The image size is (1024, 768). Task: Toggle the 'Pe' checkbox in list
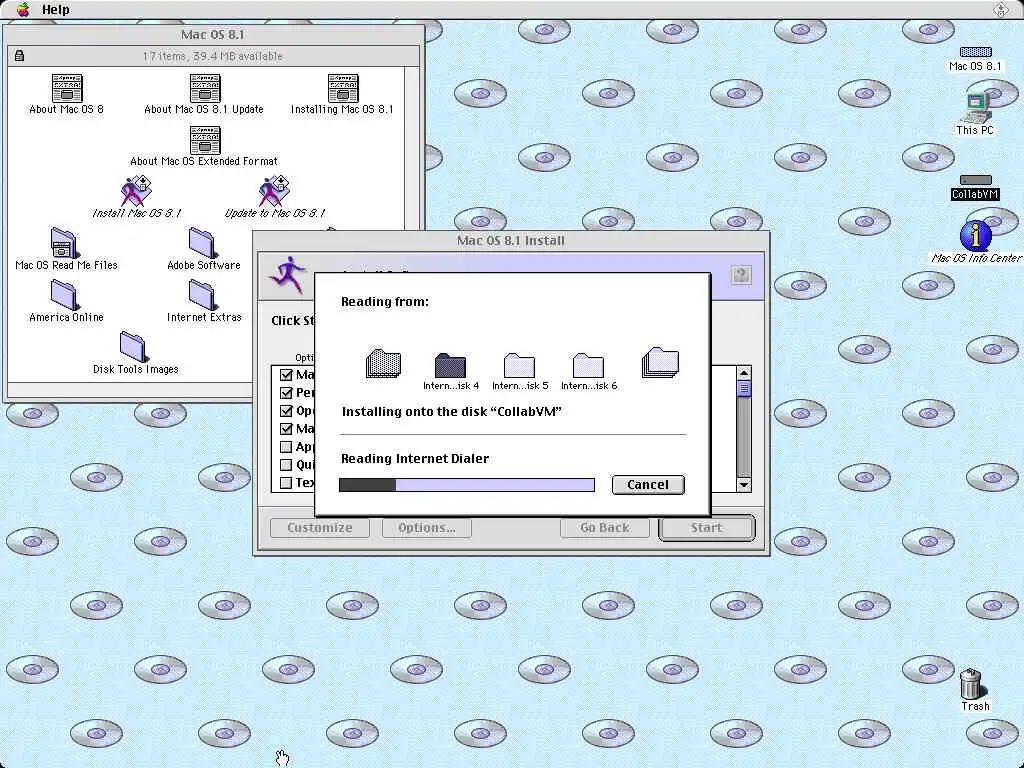[x=286, y=392]
